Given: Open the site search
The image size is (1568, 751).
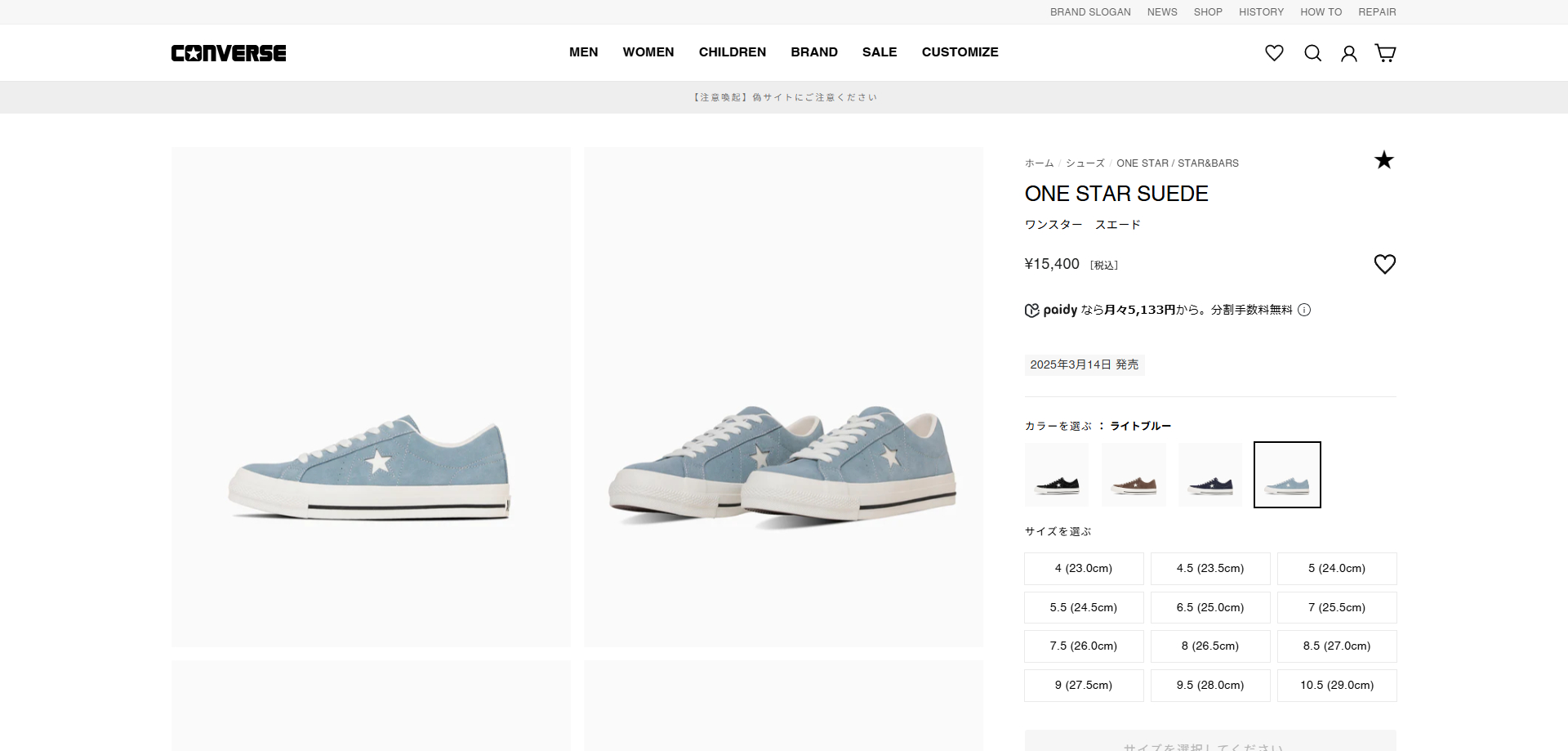Looking at the screenshot, I should tap(1312, 52).
